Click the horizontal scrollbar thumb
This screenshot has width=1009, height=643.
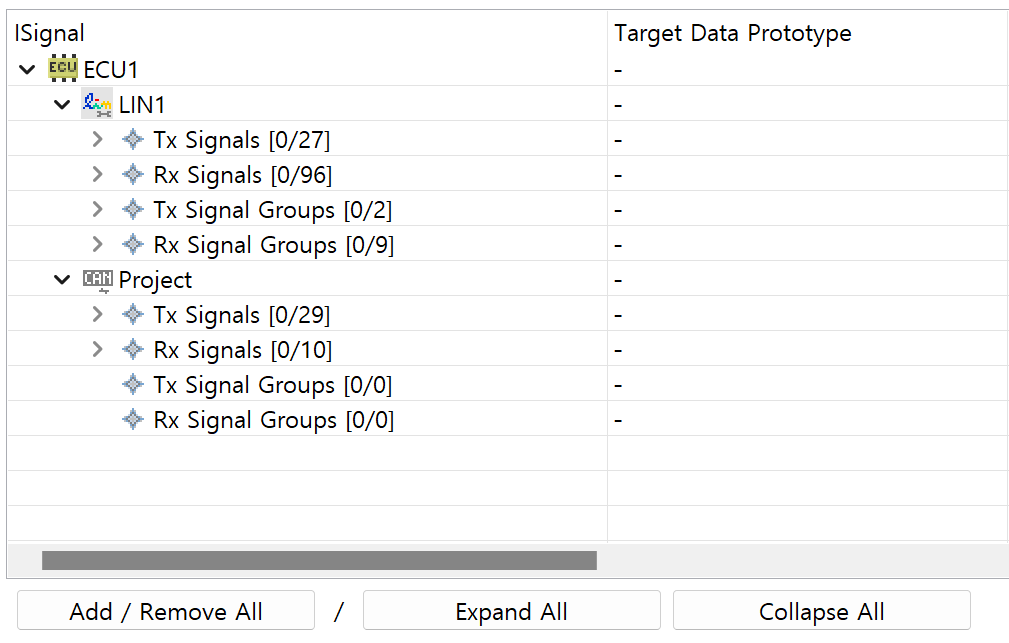(319, 560)
